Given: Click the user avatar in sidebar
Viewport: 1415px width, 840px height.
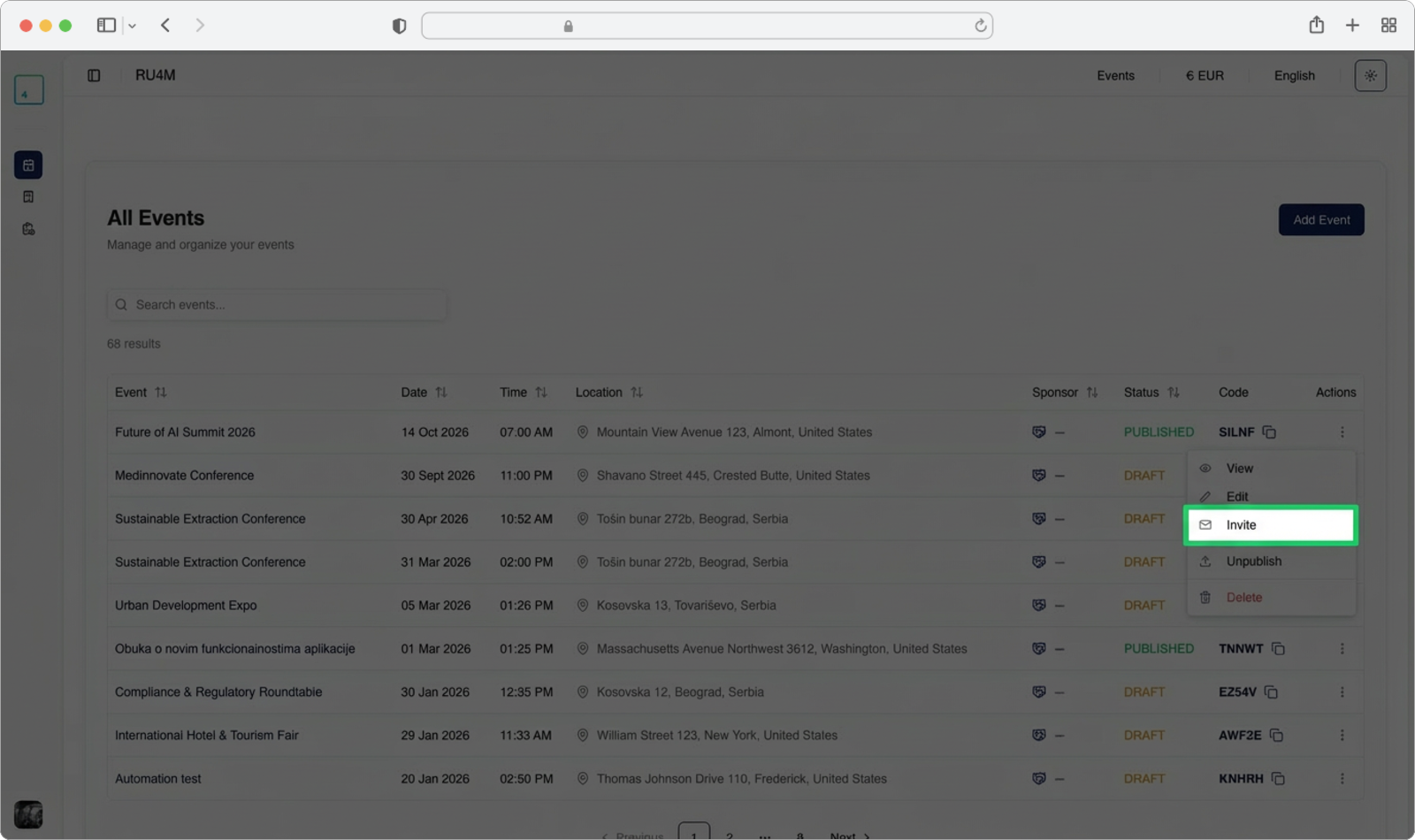Looking at the screenshot, I should 28,814.
